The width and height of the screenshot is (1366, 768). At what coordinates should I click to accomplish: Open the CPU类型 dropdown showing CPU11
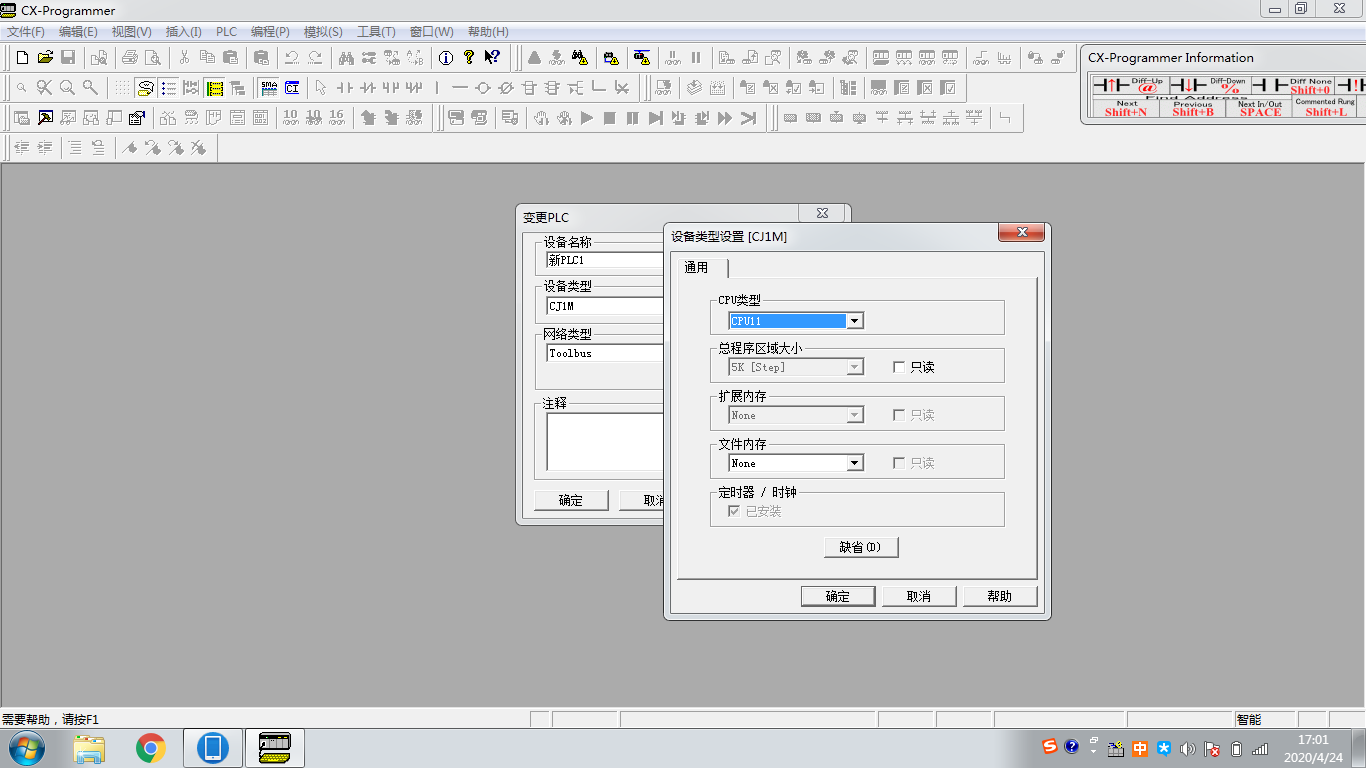click(856, 320)
